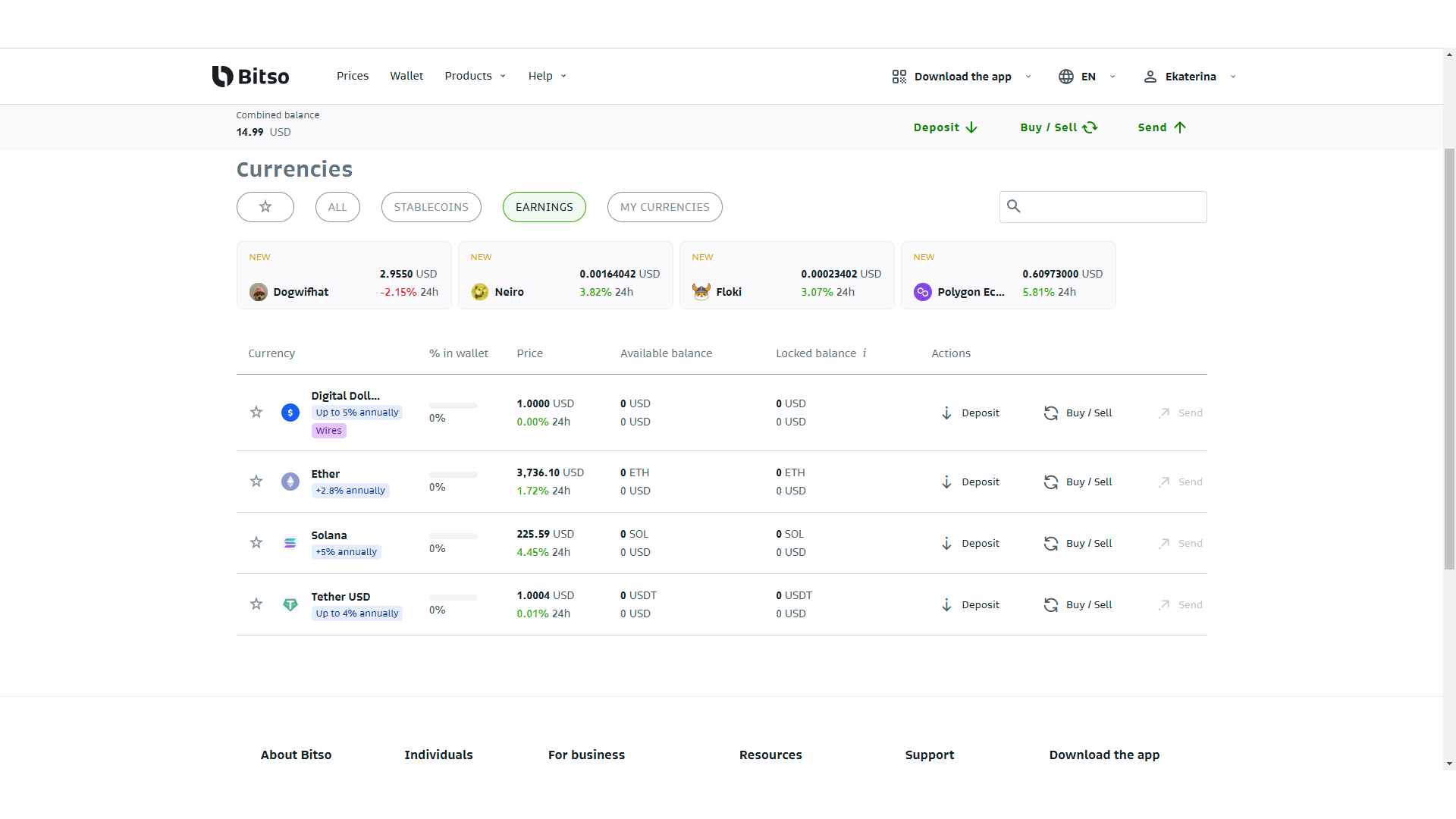The image size is (1456, 819).
Task: Favorite Solana with its star
Action: [256, 542]
